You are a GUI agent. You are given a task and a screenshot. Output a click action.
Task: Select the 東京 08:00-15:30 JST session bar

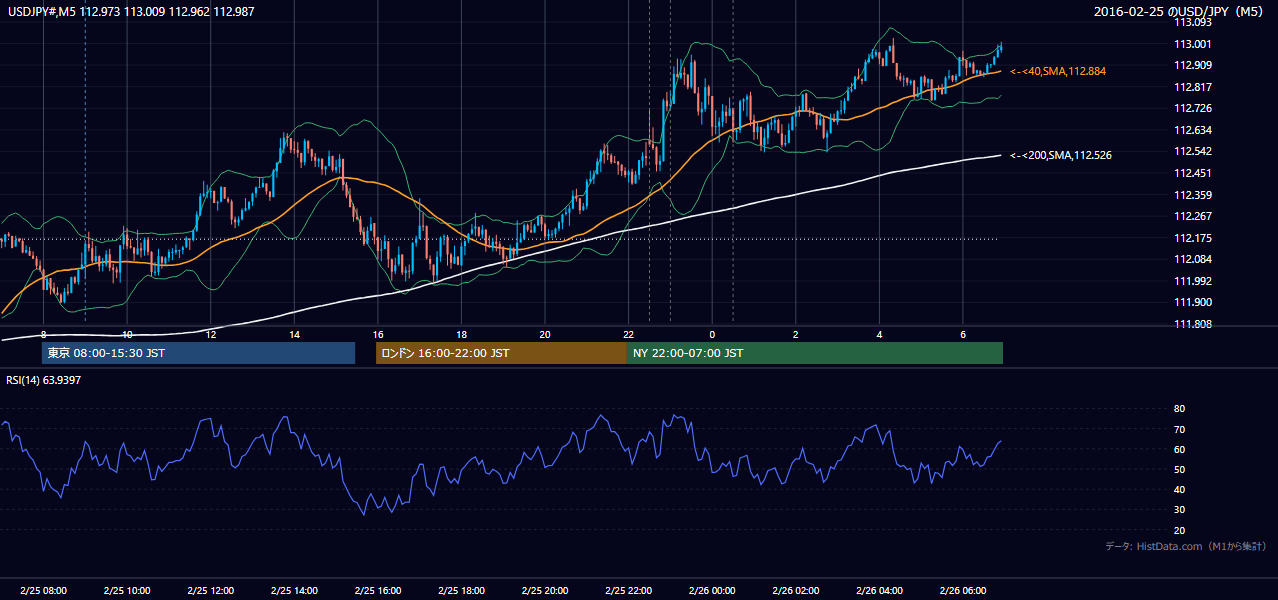[x=198, y=353]
